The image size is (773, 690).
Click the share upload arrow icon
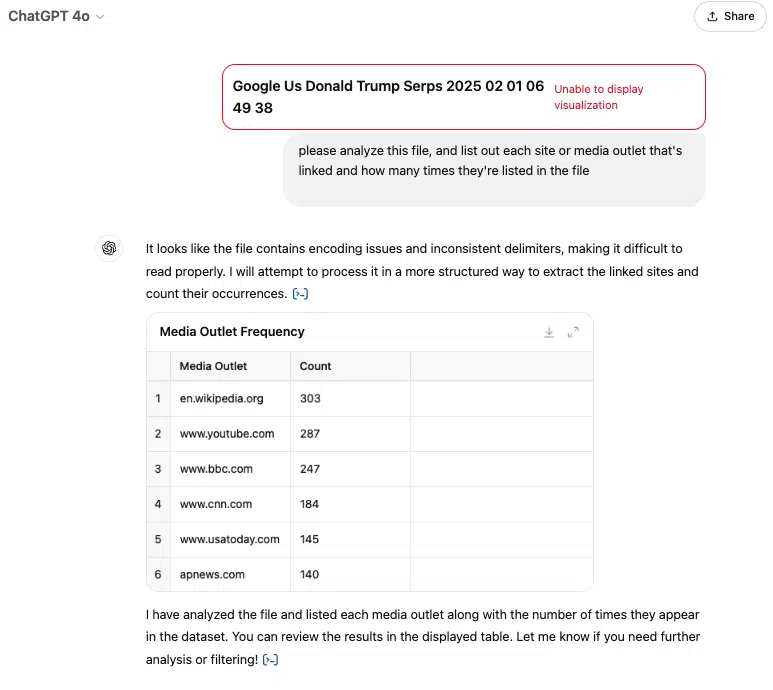712,16
